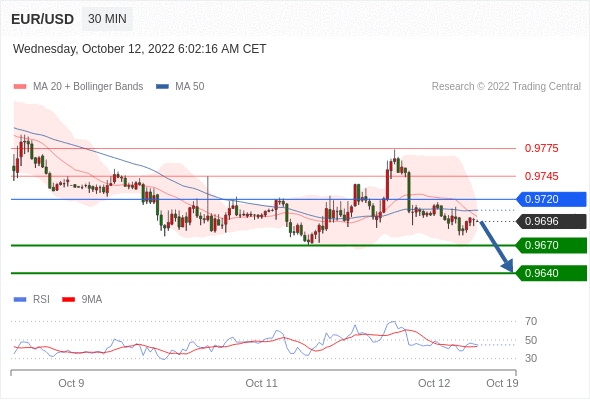The height and width of the screenshot is (400, 590).
Task: Click the red 9MA legend swatch
Action: tap(68, 300)
